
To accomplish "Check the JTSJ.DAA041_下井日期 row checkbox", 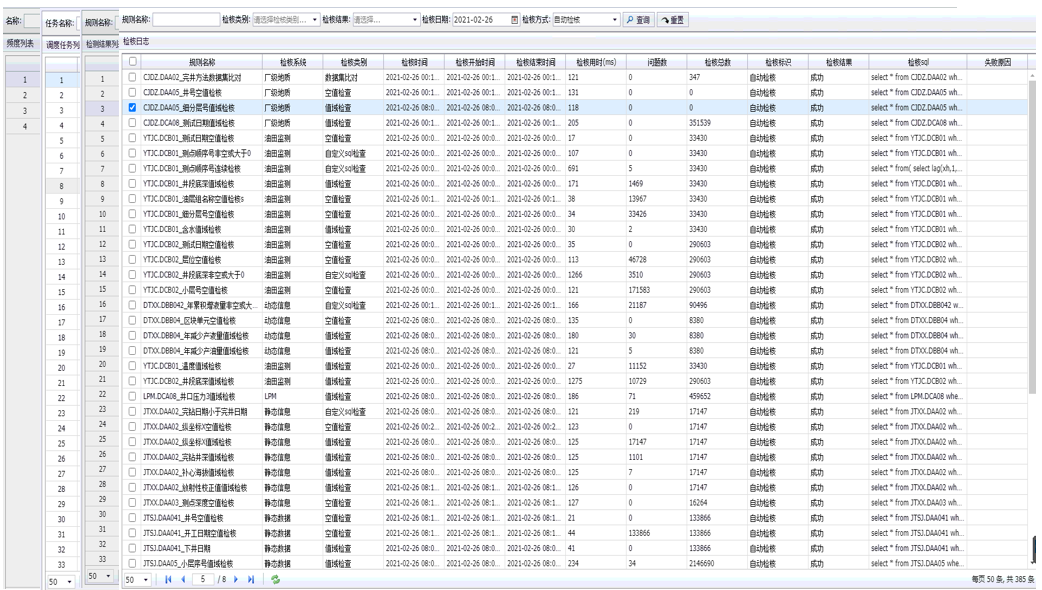I will point(132,548).
